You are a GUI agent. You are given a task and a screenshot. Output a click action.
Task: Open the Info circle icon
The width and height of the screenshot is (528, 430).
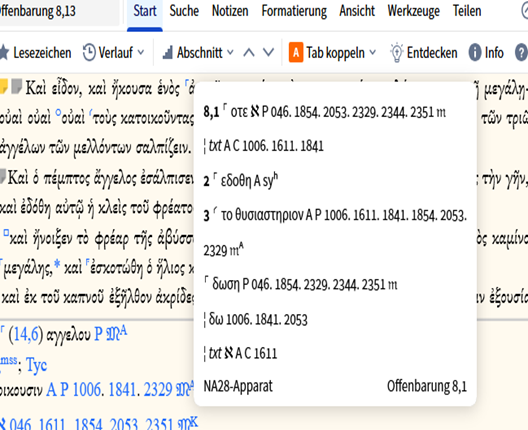pyautogui.click(x=475, y=53)
